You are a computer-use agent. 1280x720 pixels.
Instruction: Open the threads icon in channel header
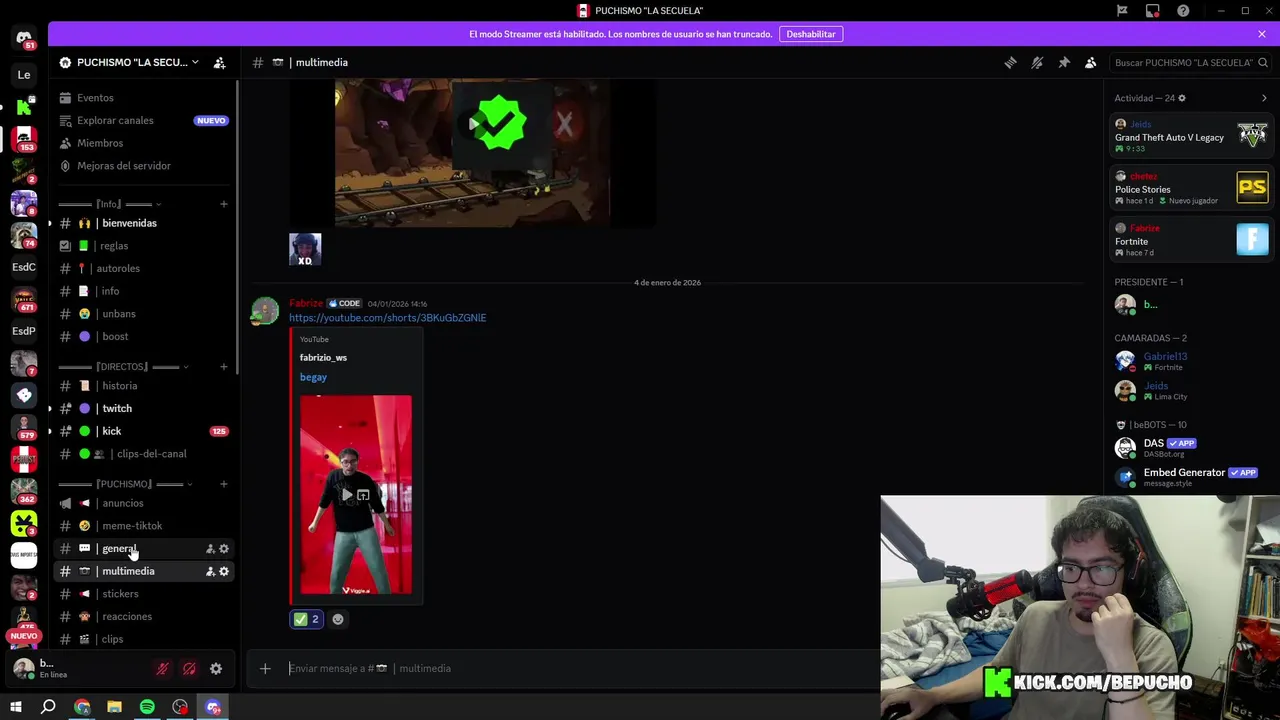coord(1010,62)
